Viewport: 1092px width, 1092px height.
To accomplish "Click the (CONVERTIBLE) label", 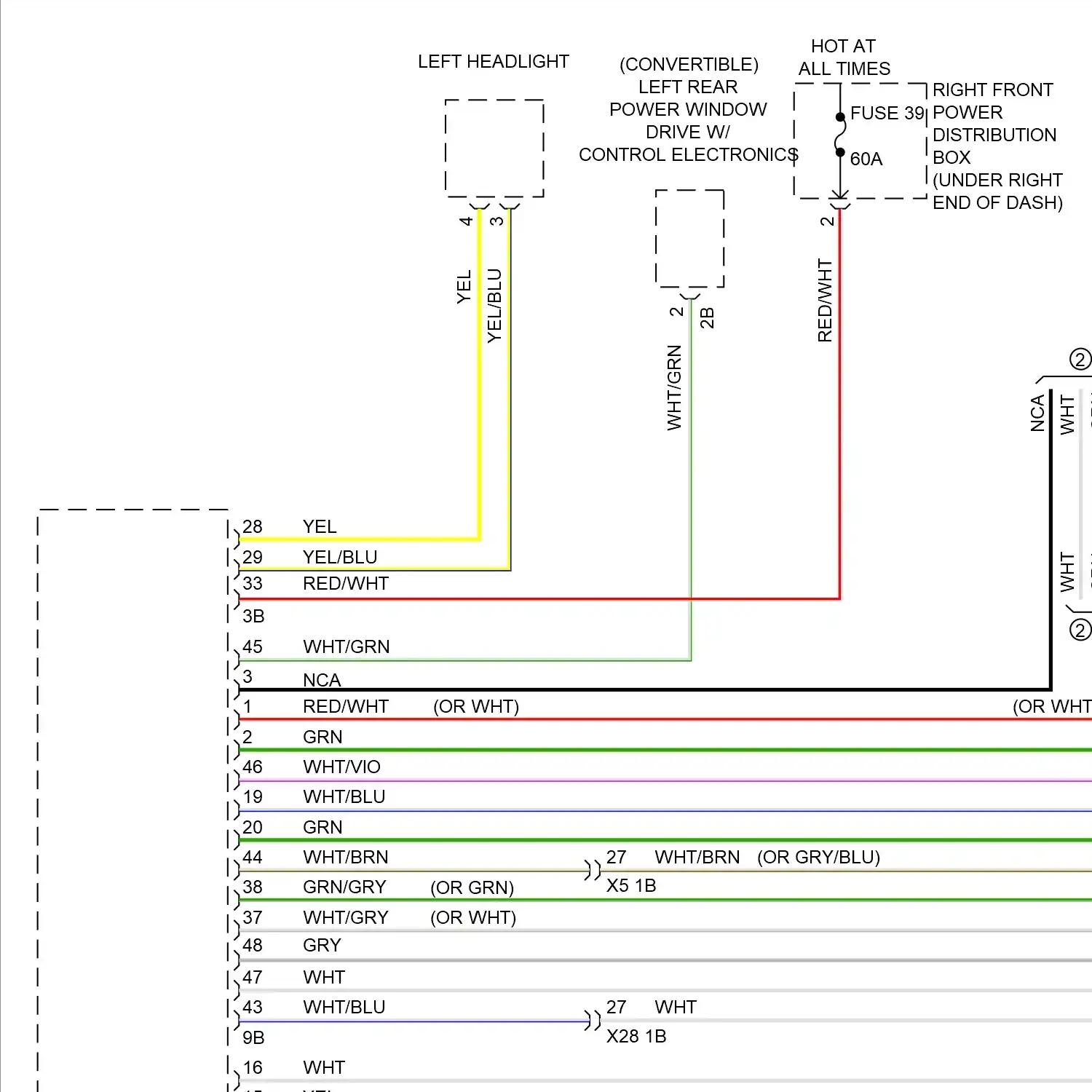I will pyautogui.click(x=689, y=65).
